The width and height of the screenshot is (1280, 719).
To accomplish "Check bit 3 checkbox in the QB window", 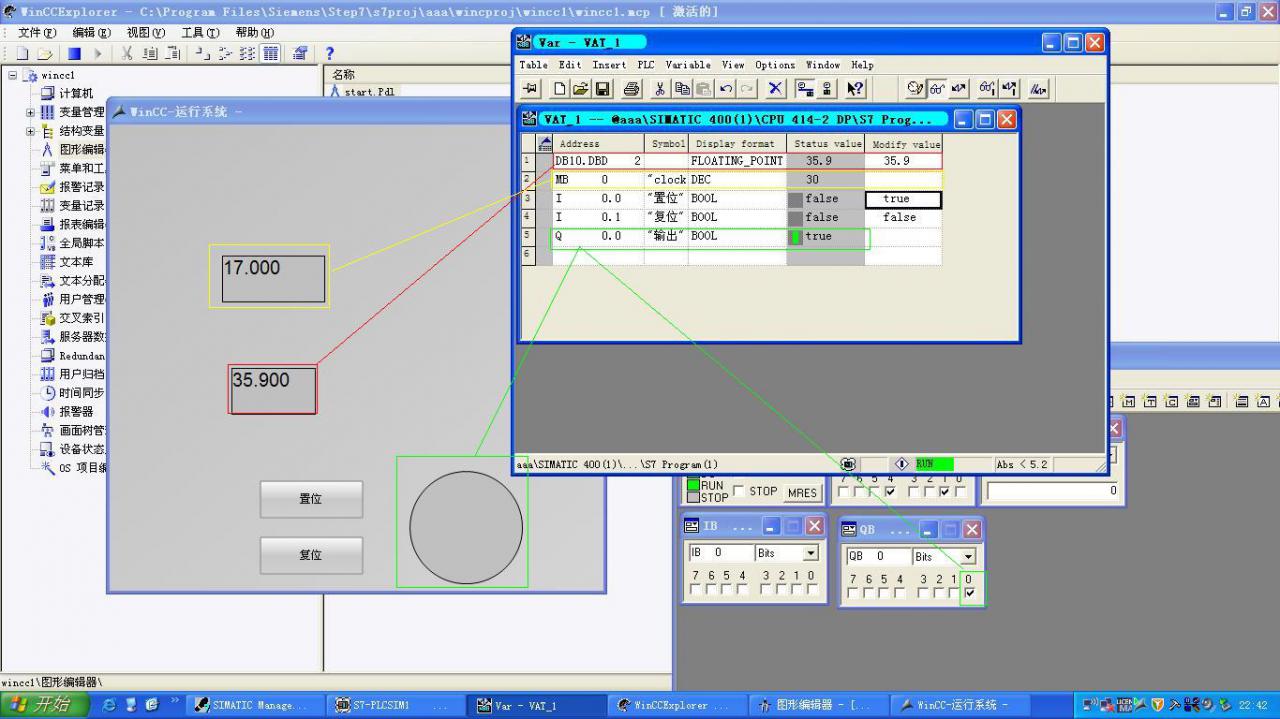I will pyautogui.click(x=924, y=593).
